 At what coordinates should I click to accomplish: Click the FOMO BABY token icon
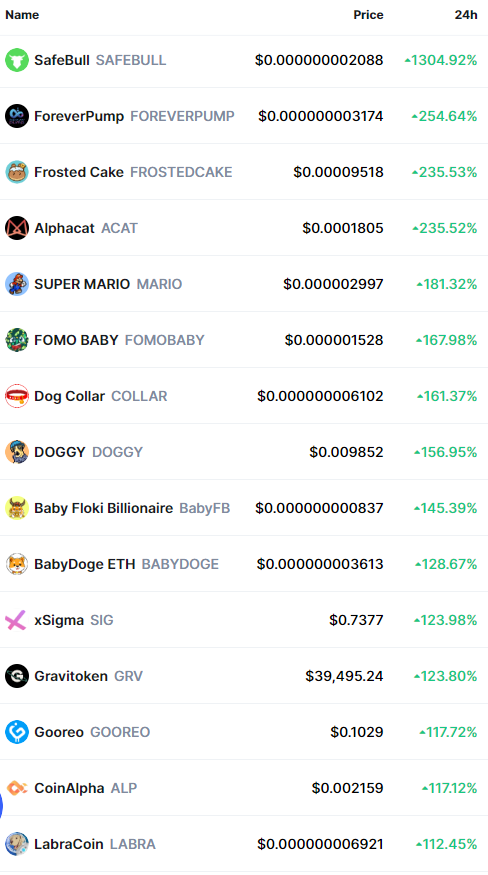pyautogui.click(x=17, y=340)
